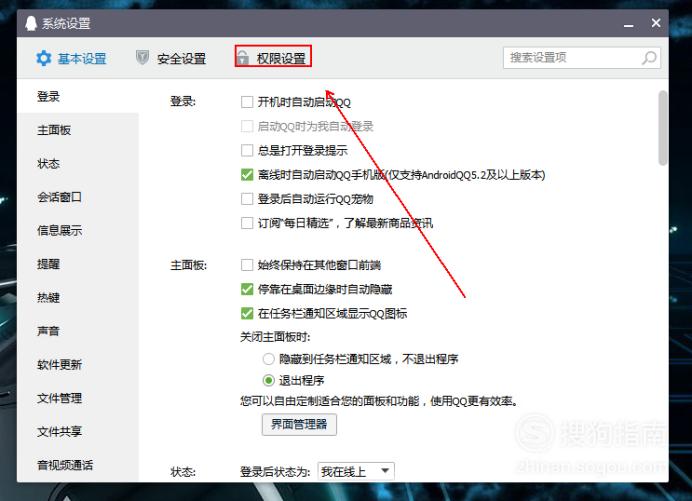Click the disabled 启动QQ时为我自动登录 checkbox
This screenshot has width=692, height=501.
[247, 126]
